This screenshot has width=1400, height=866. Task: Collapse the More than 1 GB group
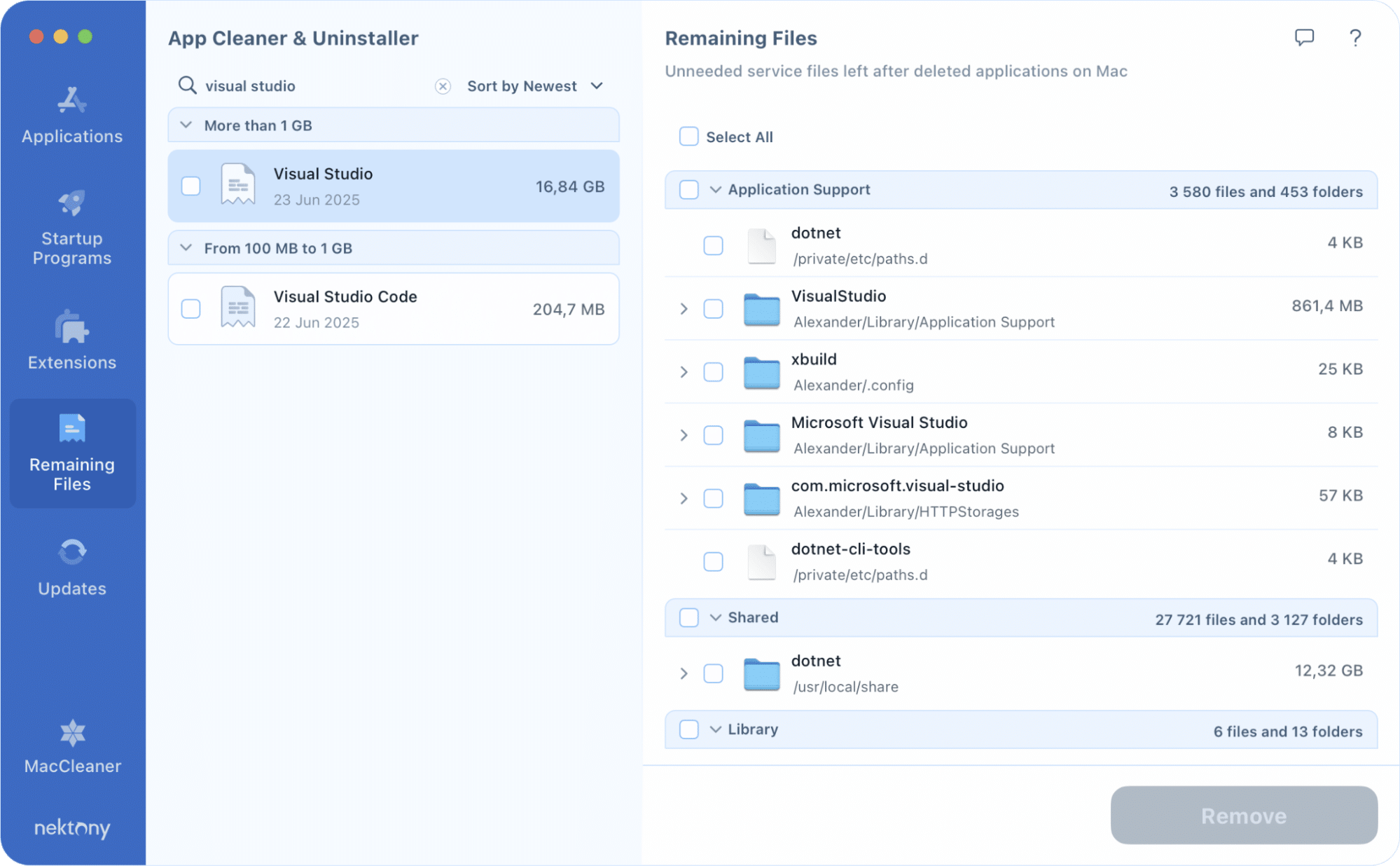coord(186,125)
